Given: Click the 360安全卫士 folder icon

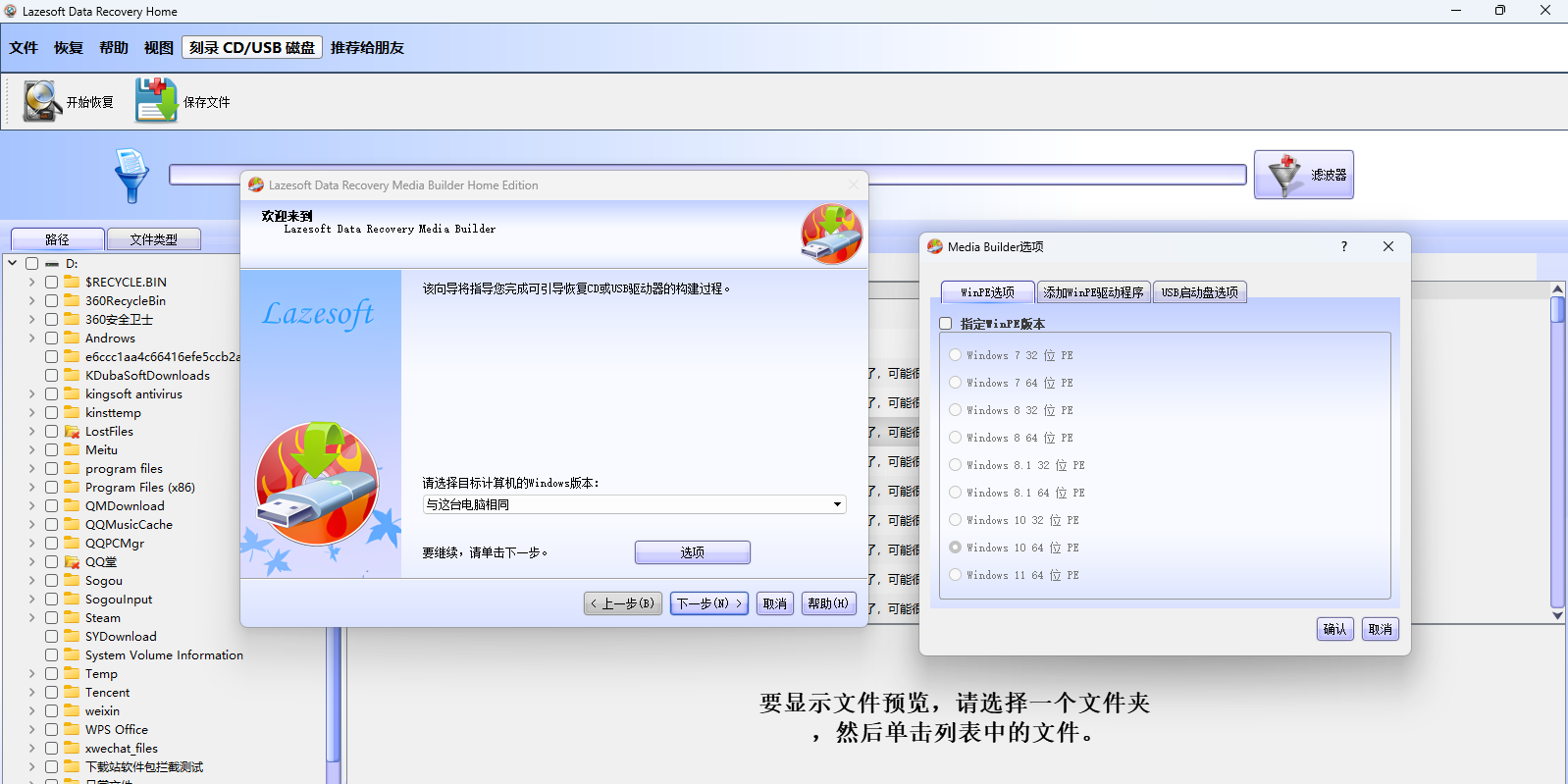Looking at the screenshot, I should click(x=72, y=319).
